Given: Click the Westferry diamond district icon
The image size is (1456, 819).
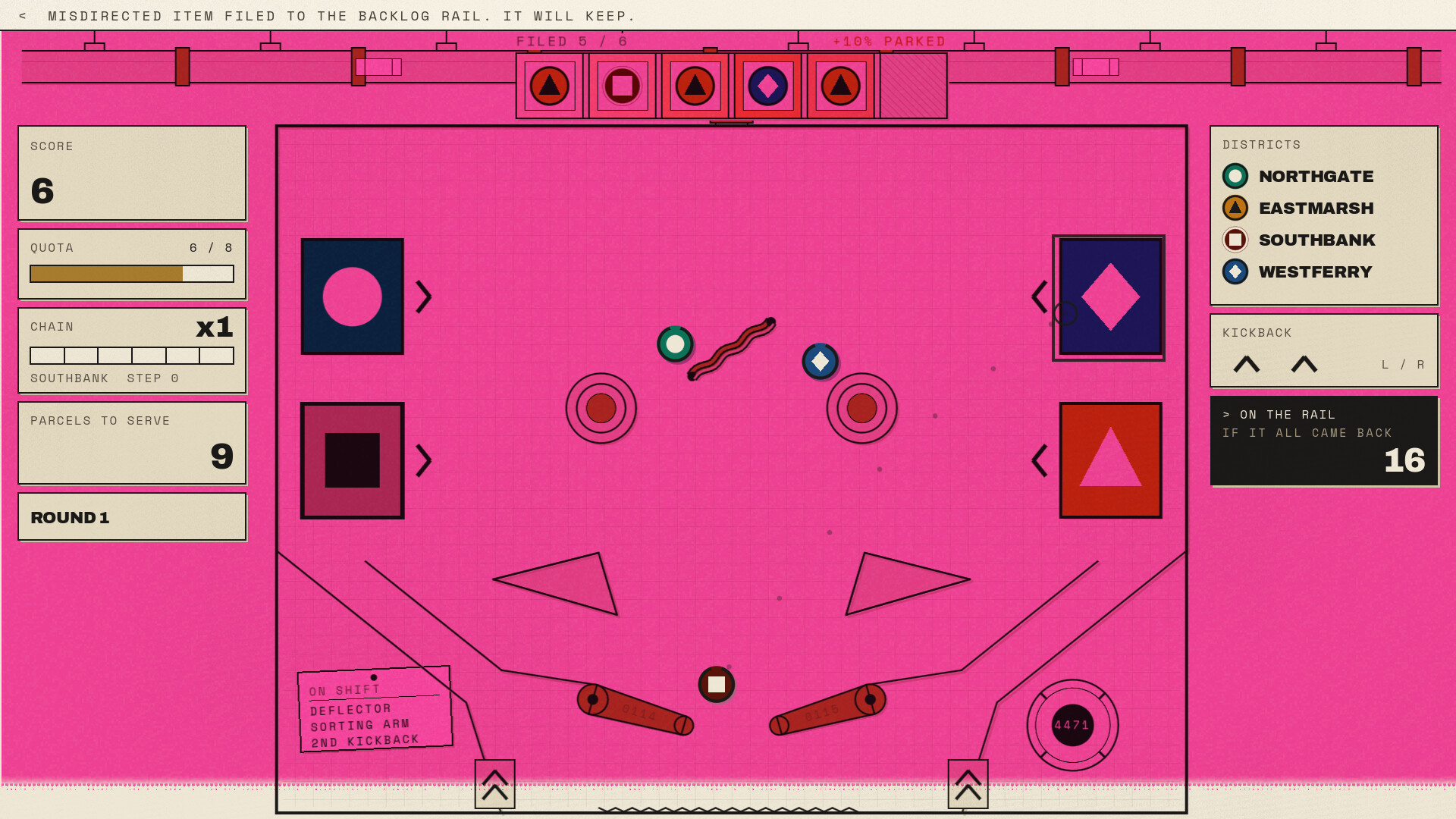Looking at the screenshot, I should pyautogui.click(x=1235, y=271).
